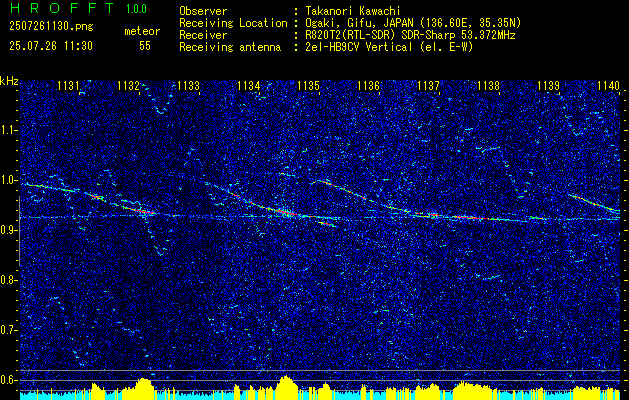Click the 1135 time marker
629x400 pixels.
tap(308, 86)
